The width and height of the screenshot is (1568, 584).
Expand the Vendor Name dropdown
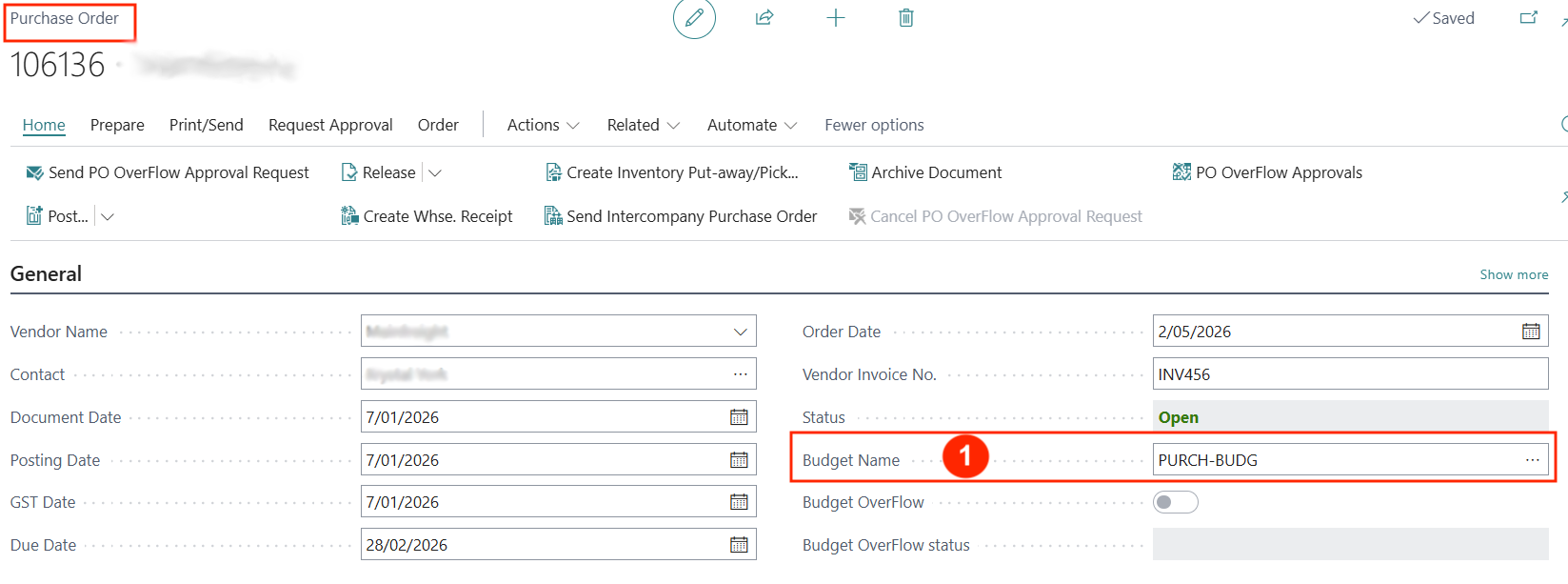[740, 332]
